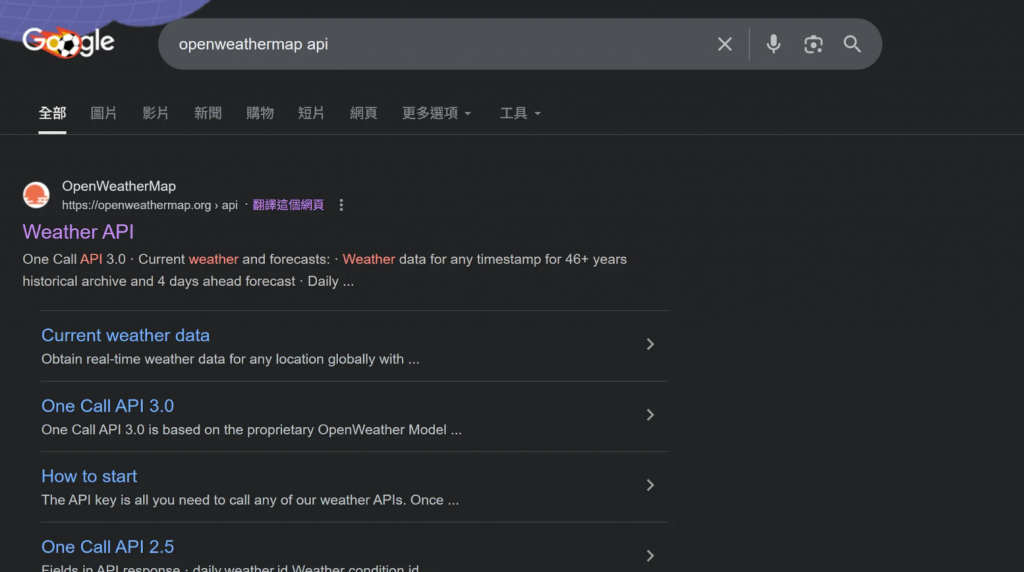Screen dimensions: 1024x572
Task: Open the Weather API result title
Action: click(x=78, y=232)
